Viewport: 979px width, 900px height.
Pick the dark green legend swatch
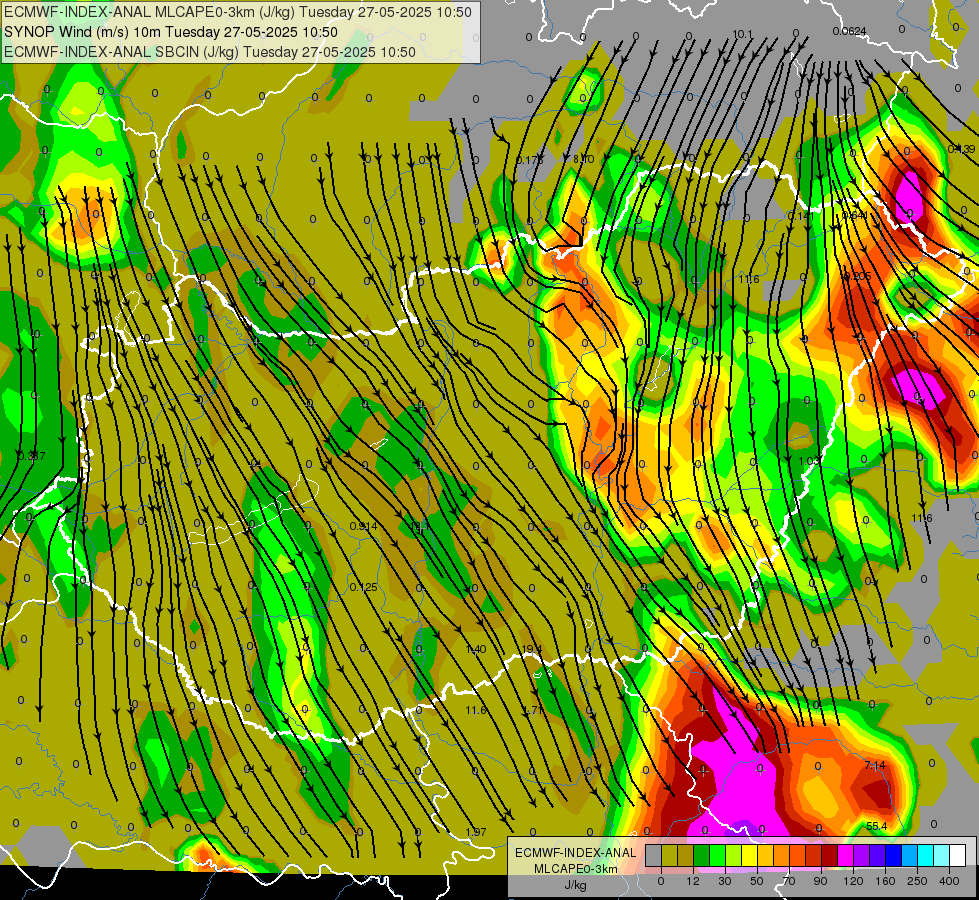tap(702, 855)
